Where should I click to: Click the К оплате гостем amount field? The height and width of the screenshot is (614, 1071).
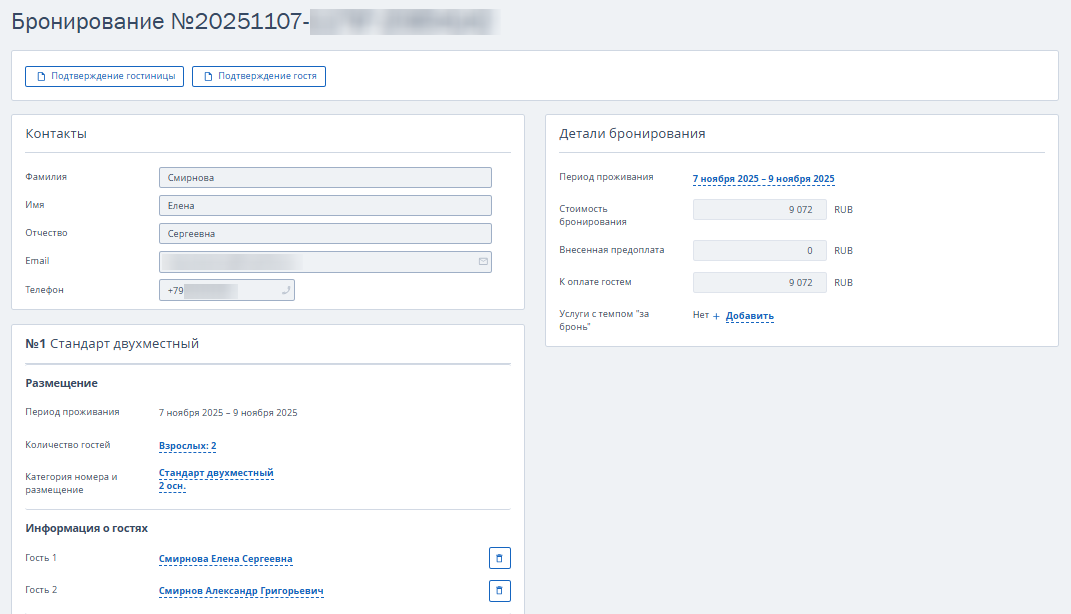(760, 283)
